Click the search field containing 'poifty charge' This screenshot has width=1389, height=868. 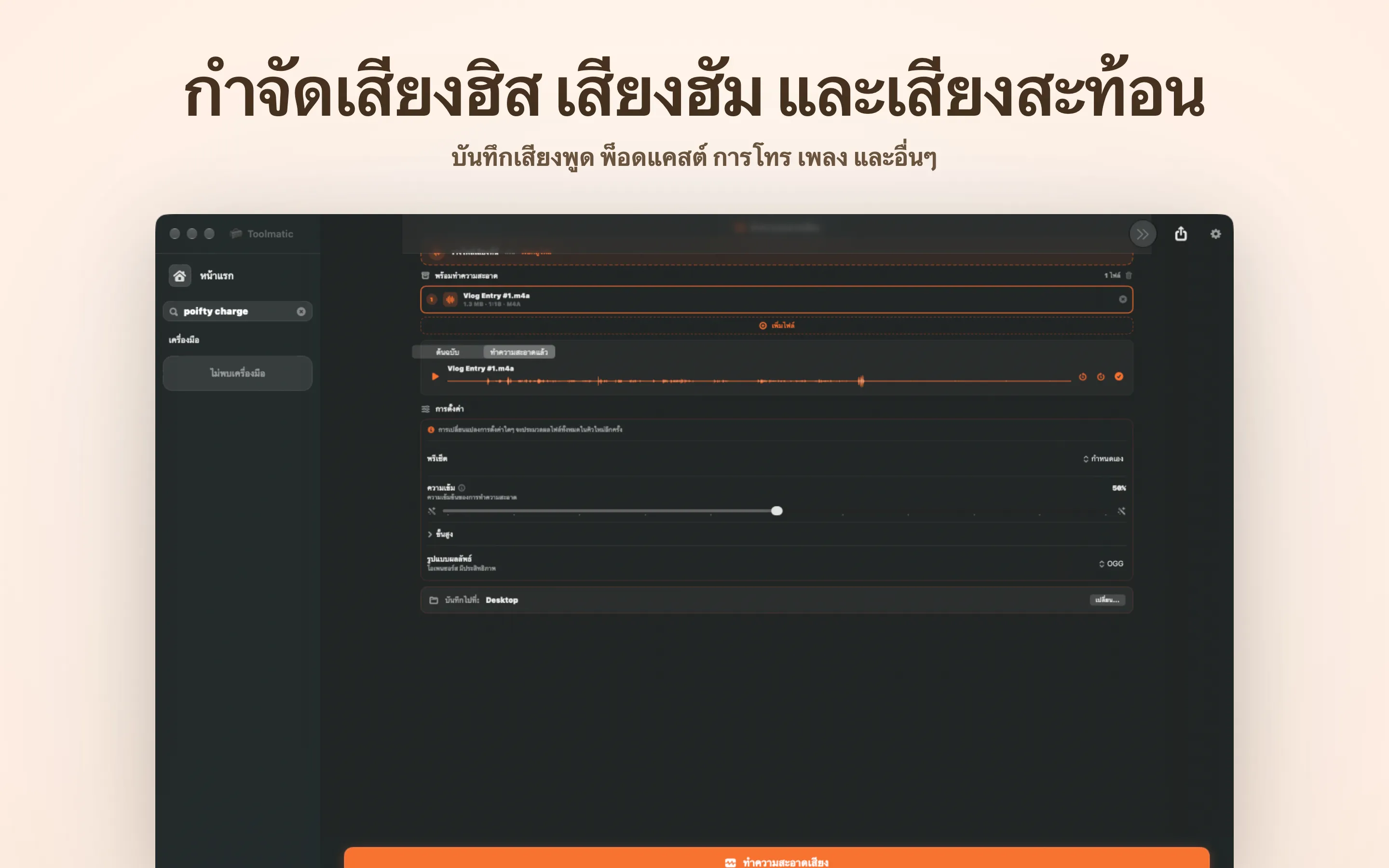238,312
